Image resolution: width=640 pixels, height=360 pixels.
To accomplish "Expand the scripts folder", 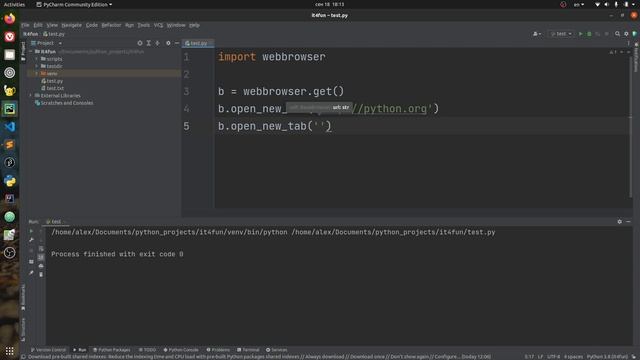I will pyautogui.click(x=37, y=59).
